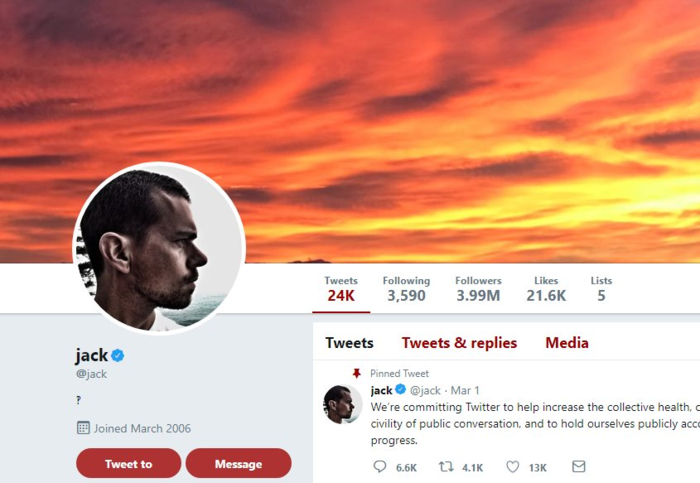Switch to the Tweets & replies tab

click(459, 343)
